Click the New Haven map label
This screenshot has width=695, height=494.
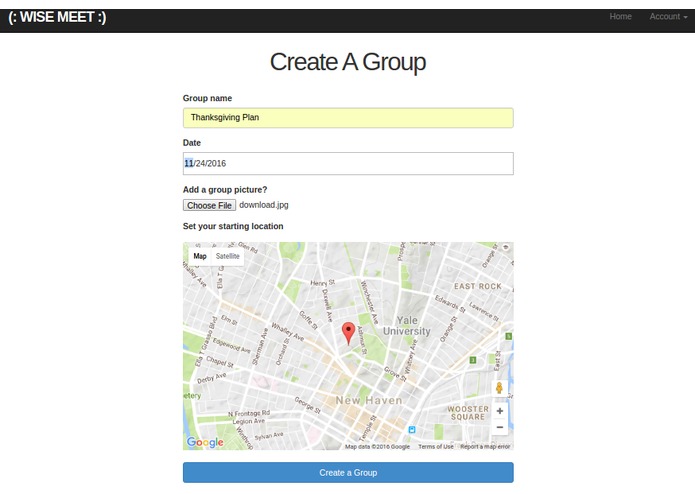(369, 401)
